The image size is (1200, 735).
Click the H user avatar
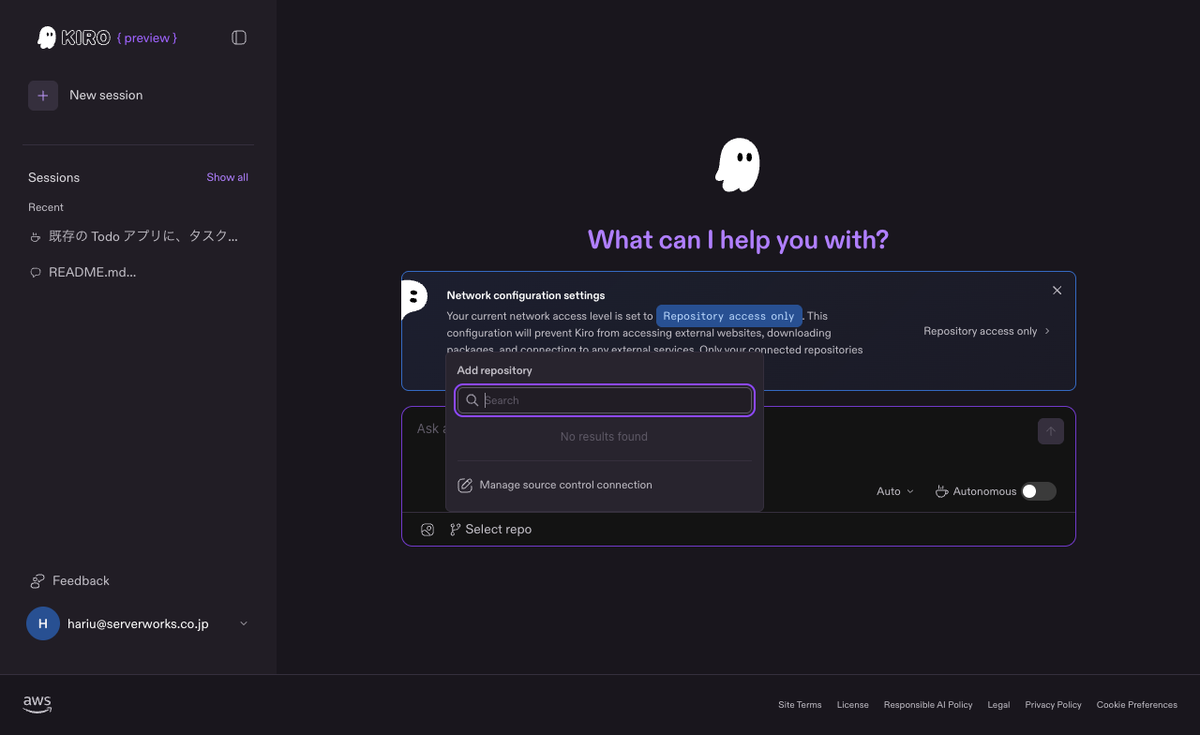43,623
